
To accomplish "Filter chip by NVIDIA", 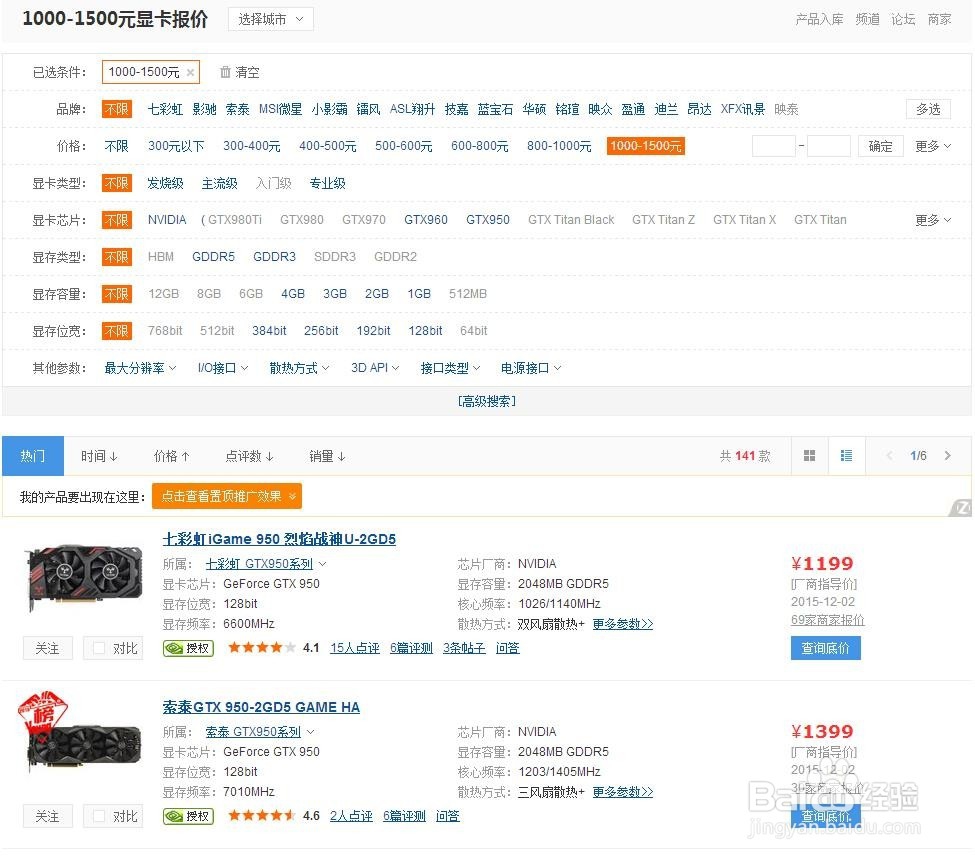I will 167,220.
